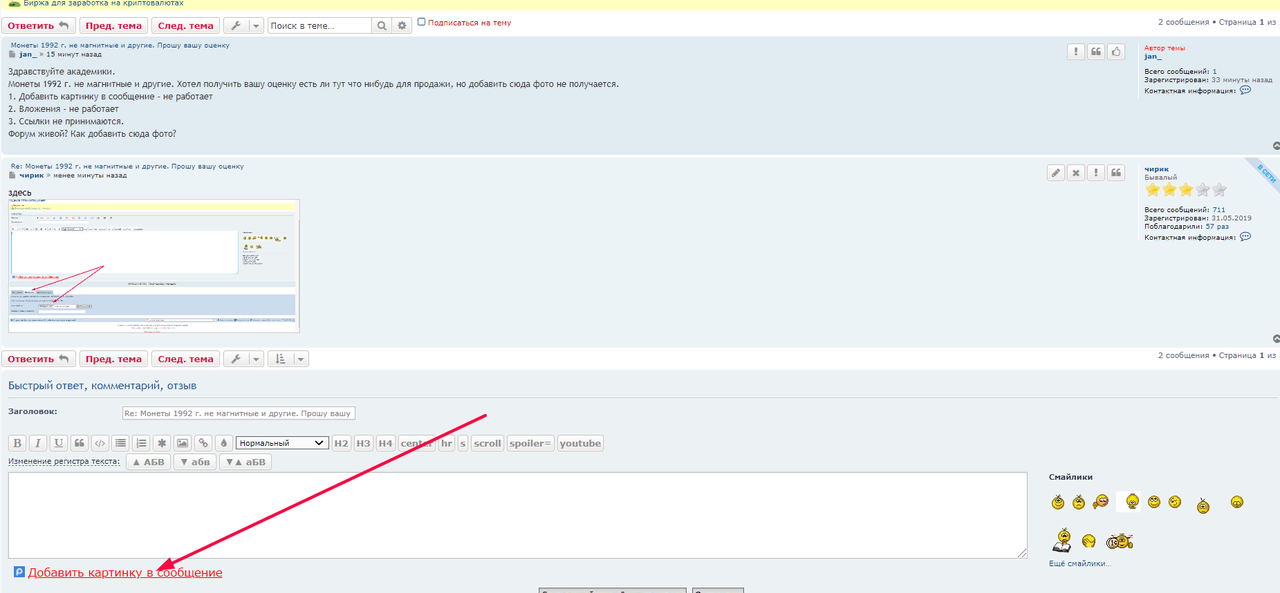This screenshot has width=1280, height=593.
Task: Open font size 'Нормальный' dropdown
Action: click(282, 443)
